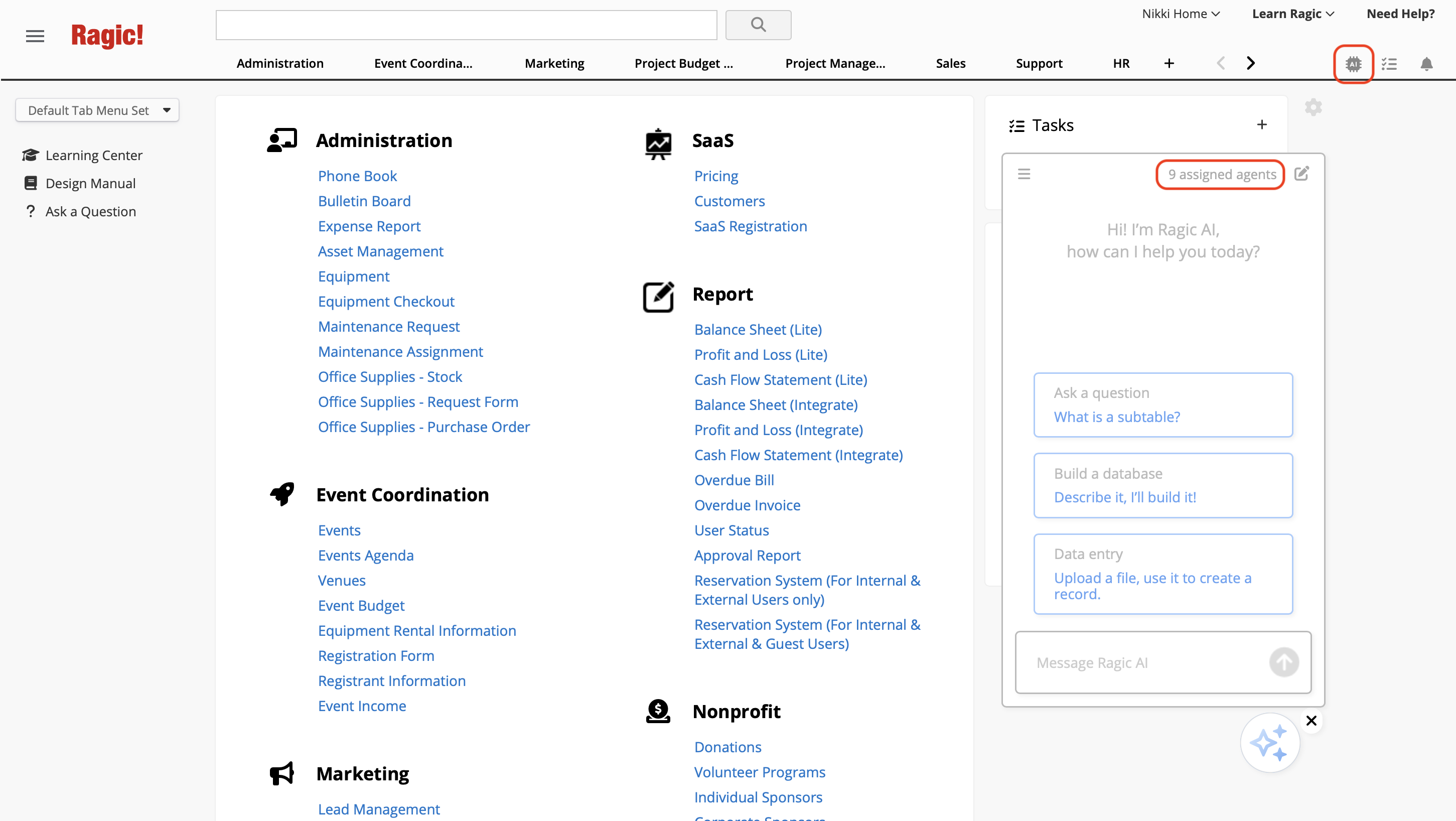The width and height of the screenshot is (1456, 821).
Task: Show next tabs with right chevron
Action: point(1250,63)
